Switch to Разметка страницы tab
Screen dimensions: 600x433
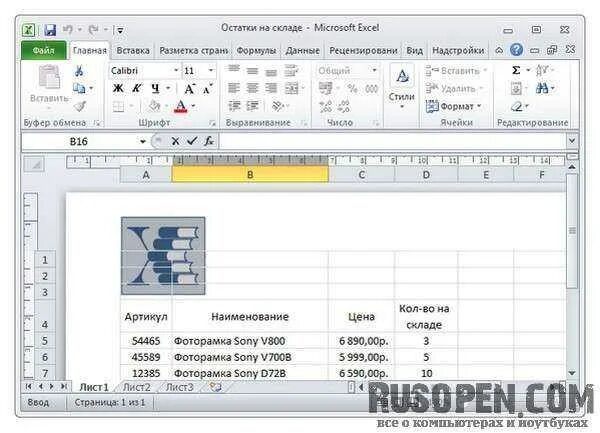click(194, 50)
